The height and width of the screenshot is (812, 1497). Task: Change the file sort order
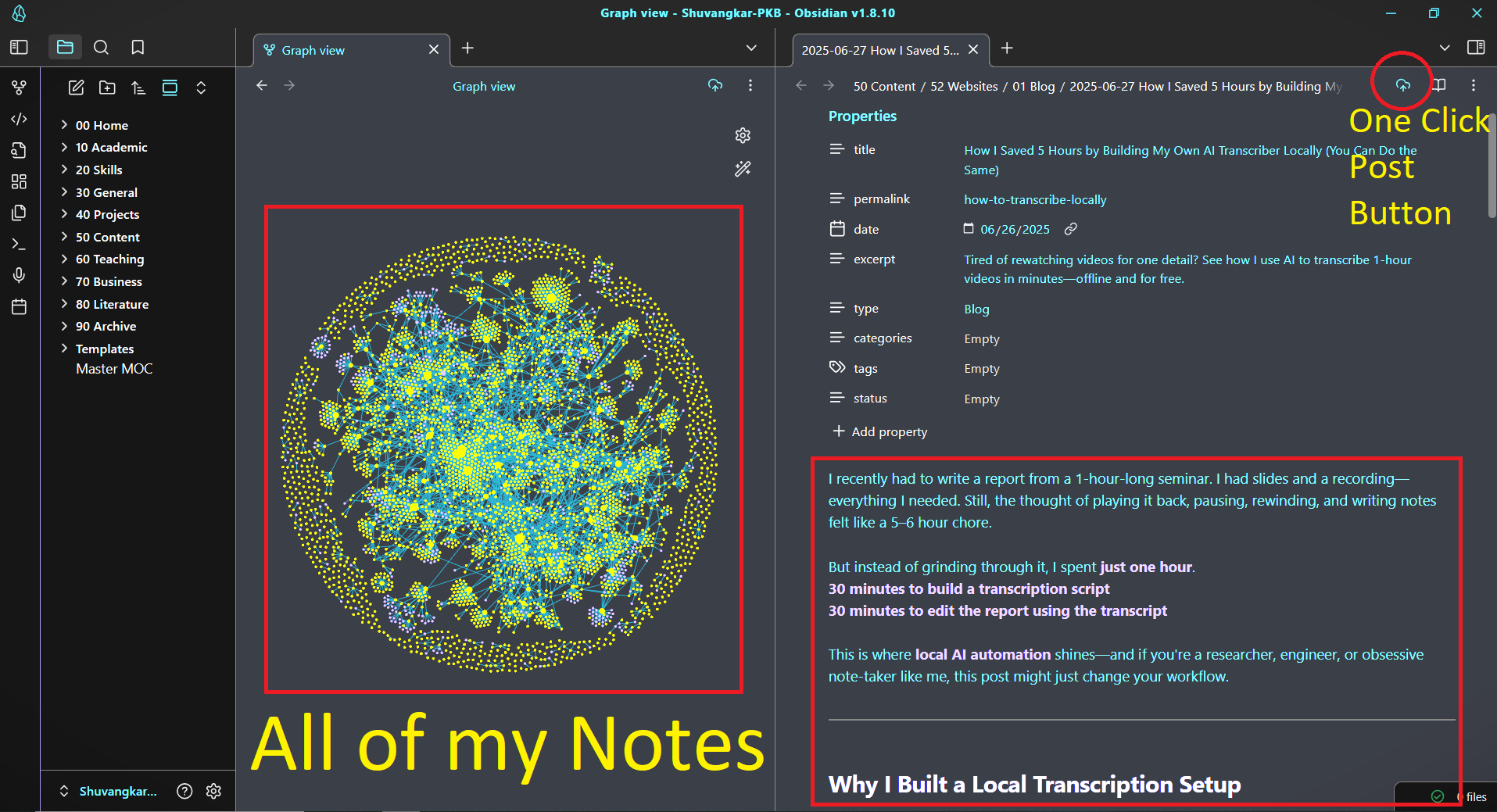[x=138, y=88]
